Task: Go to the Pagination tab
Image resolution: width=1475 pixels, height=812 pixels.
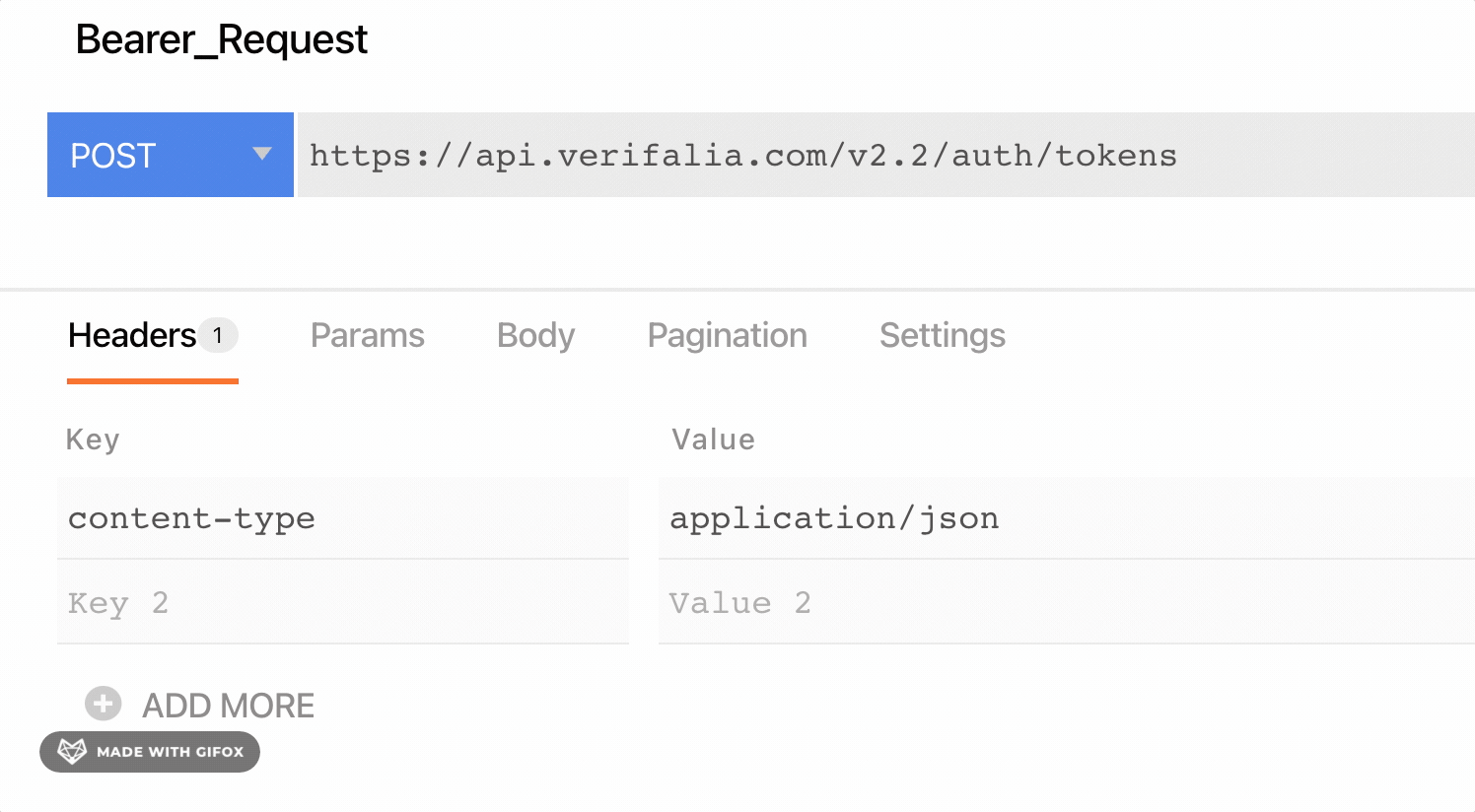Action: point(727,336)
